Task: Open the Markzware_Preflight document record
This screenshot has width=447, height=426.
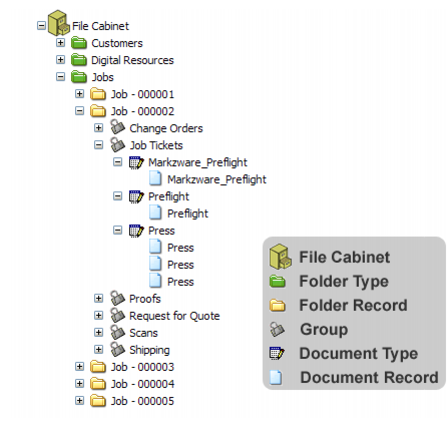Action: (217, 179)
